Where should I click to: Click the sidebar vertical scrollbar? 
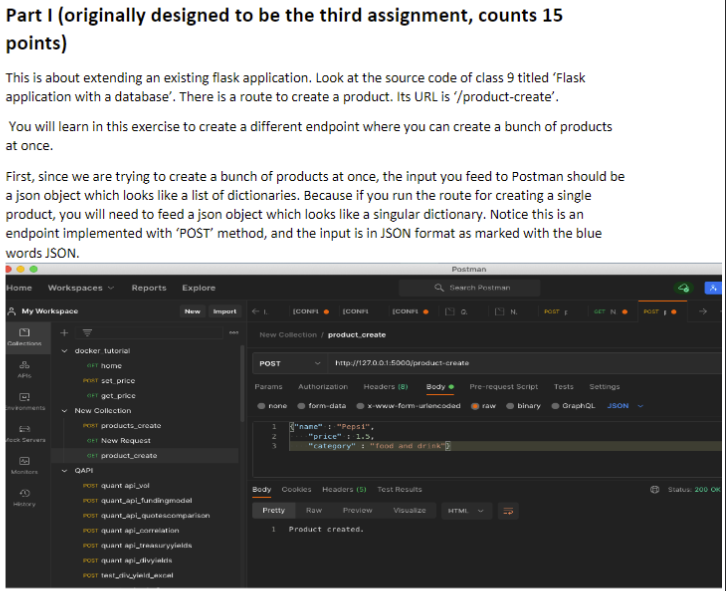tap(242, 384)
